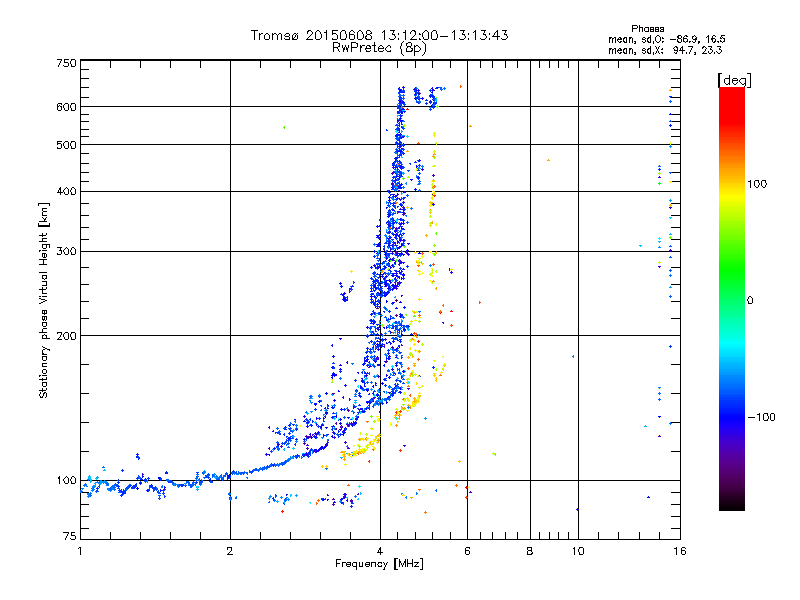800x600 pixels.
Task: Click the y-axis tick label '75'
Action: tap(70, 536)
